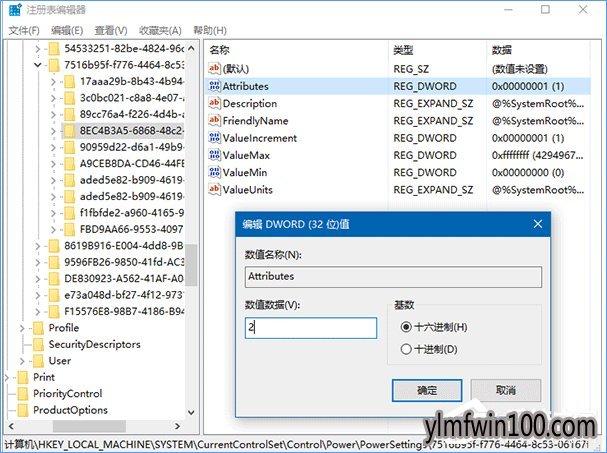Expand the DE830923-A562 key

(38, 279)
